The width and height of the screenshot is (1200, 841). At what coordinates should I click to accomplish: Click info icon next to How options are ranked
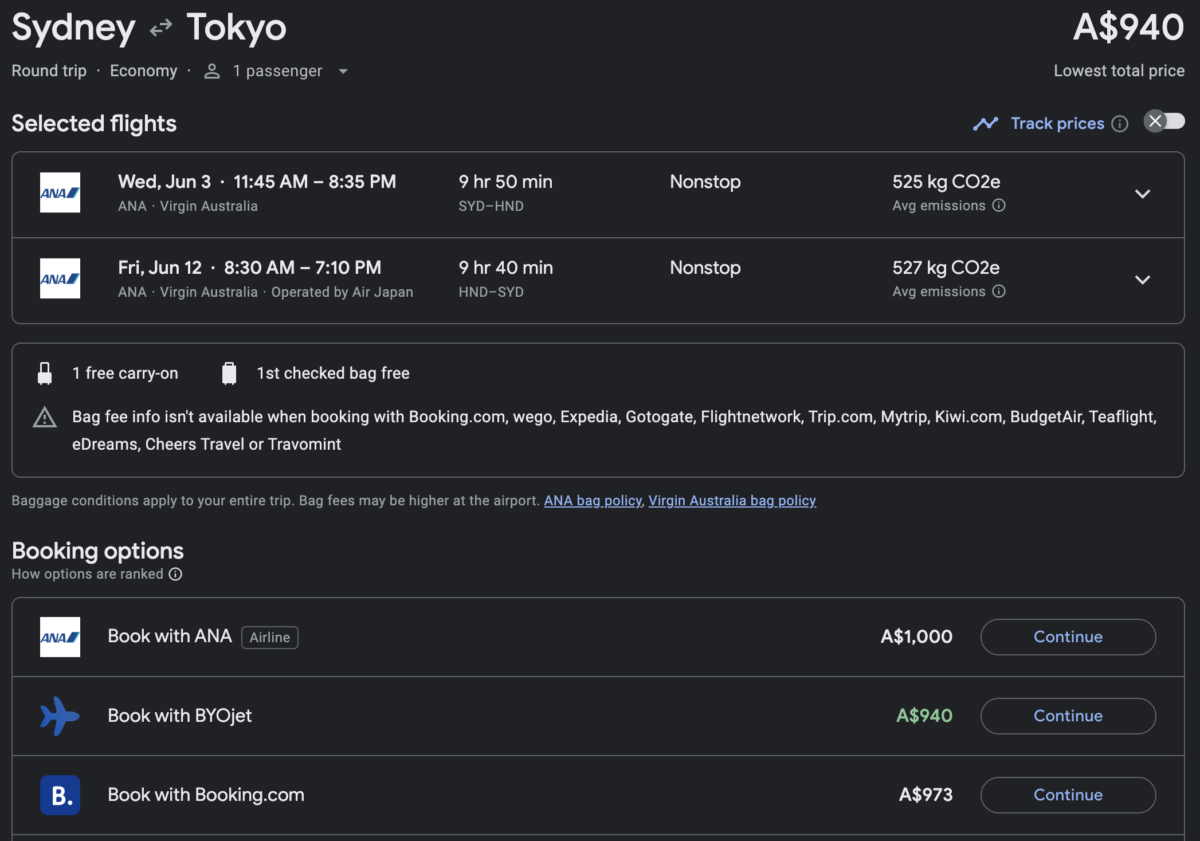click(175, 574)
